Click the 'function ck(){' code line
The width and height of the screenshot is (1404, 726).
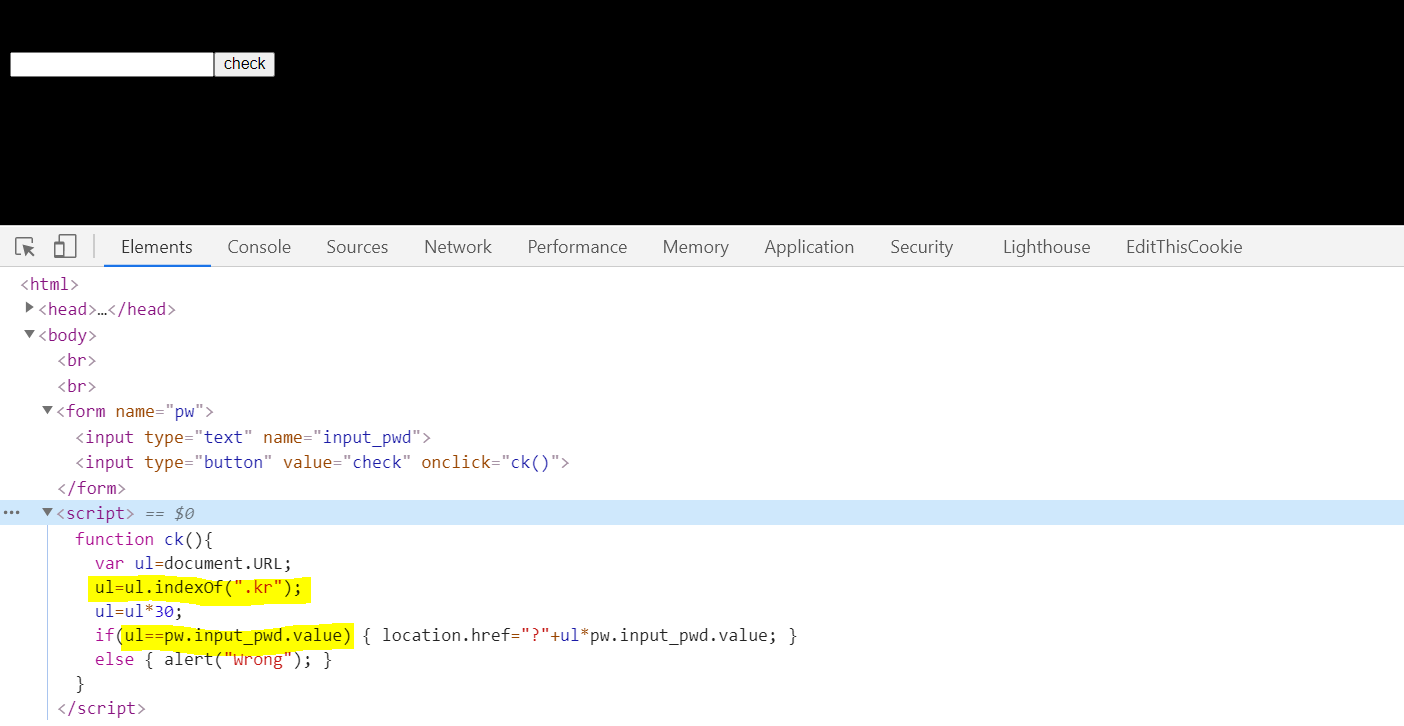(144, 539)
